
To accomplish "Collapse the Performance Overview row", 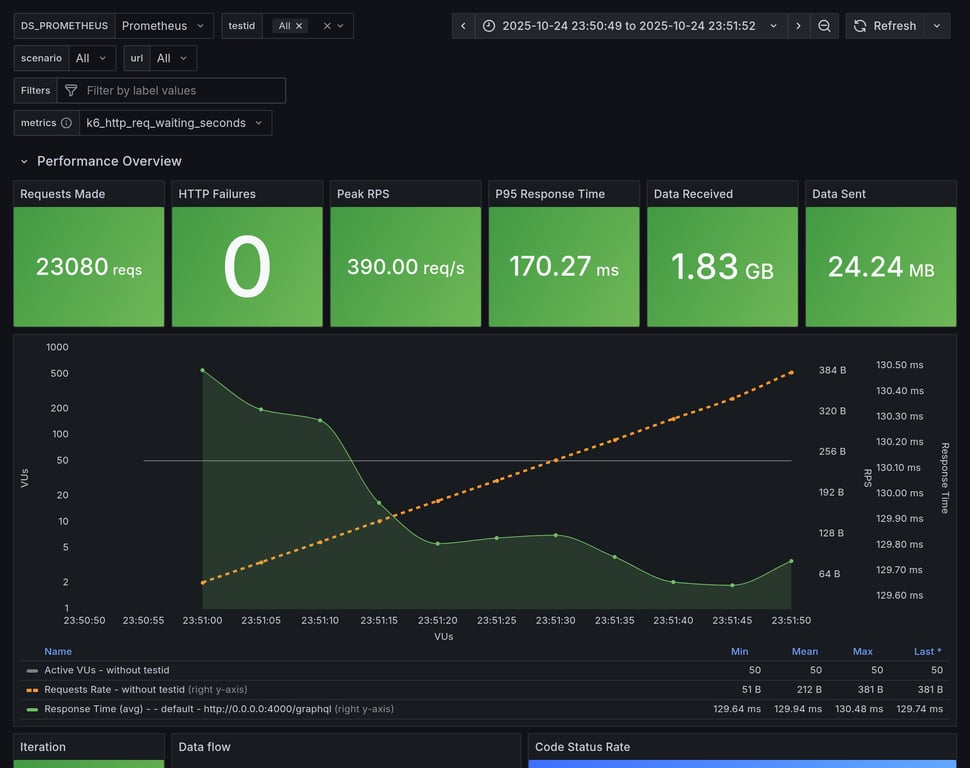I will point(24,161).
